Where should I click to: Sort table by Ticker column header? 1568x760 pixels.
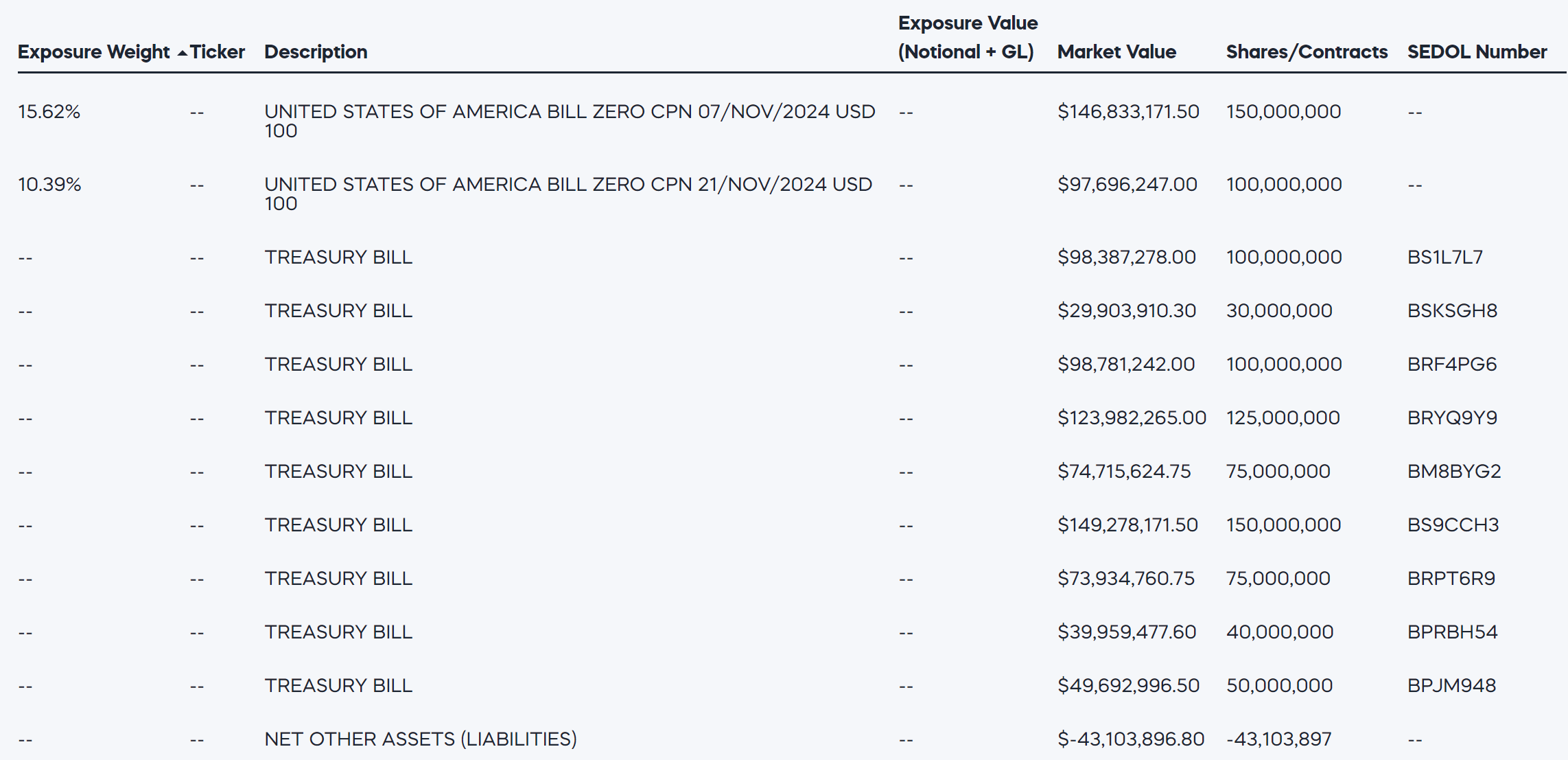218,52
